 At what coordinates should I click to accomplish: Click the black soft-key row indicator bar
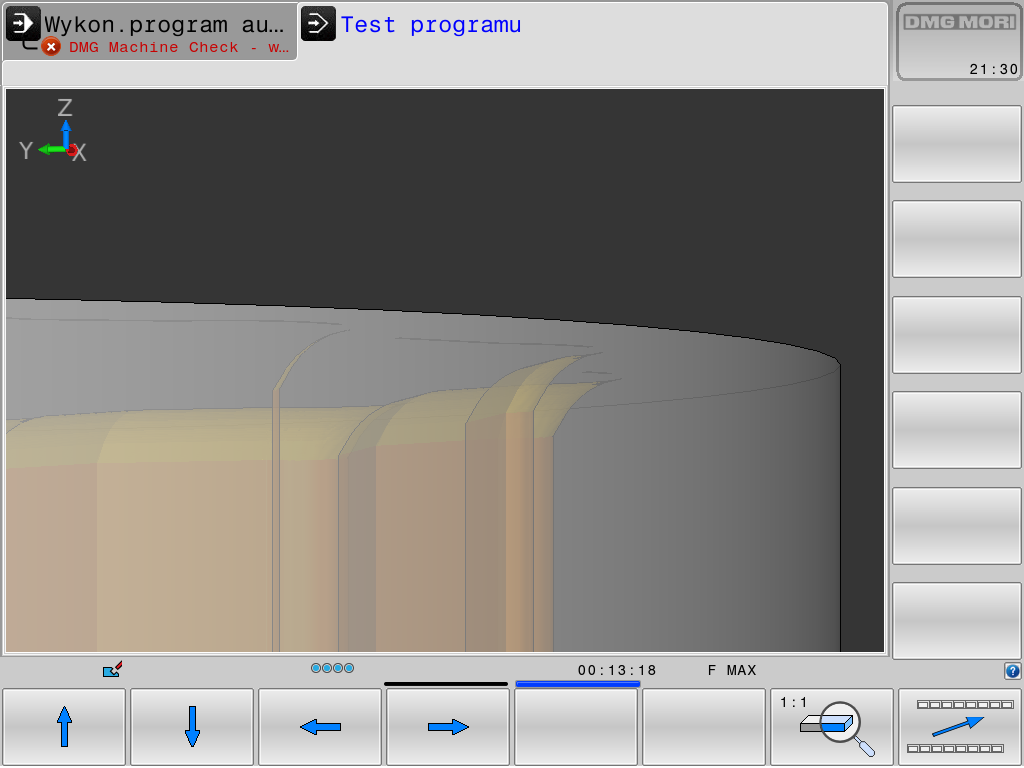click(x=446, y=684)
